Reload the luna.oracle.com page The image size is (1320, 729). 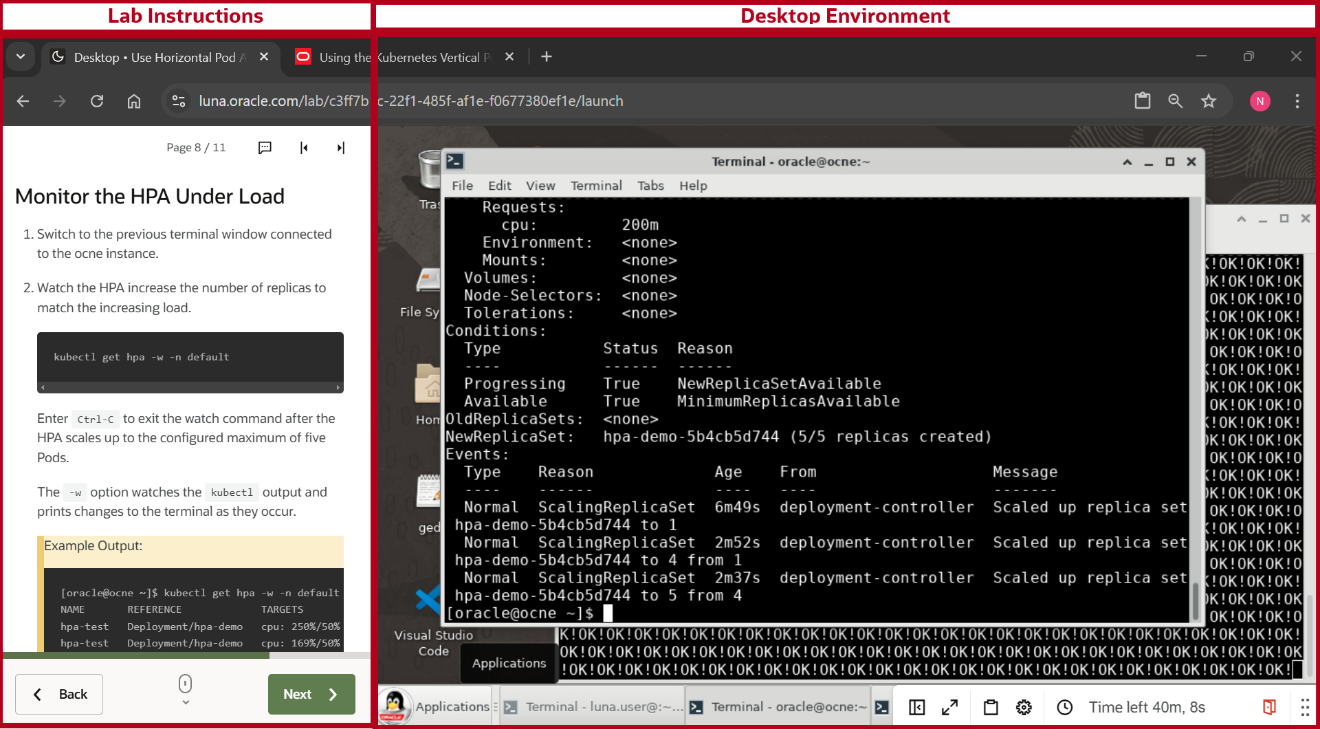point(97,101)
